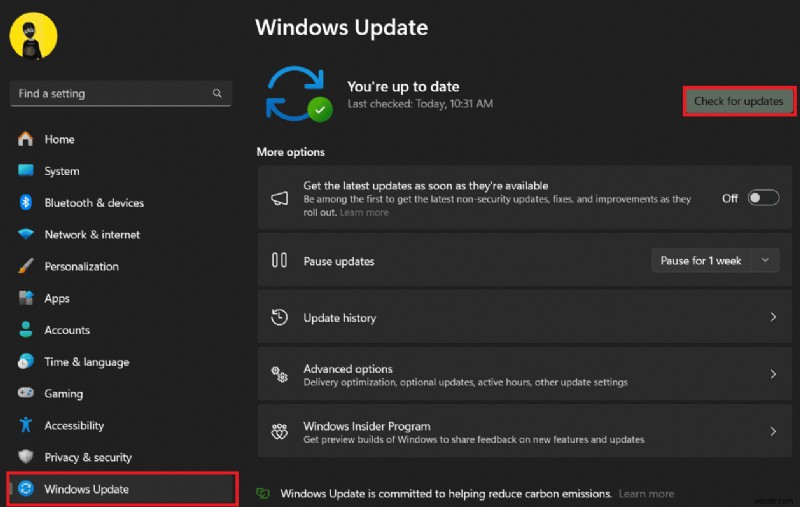
Task: Click the green leaf carbon emissions icon
Action: (x=263, y=493)
